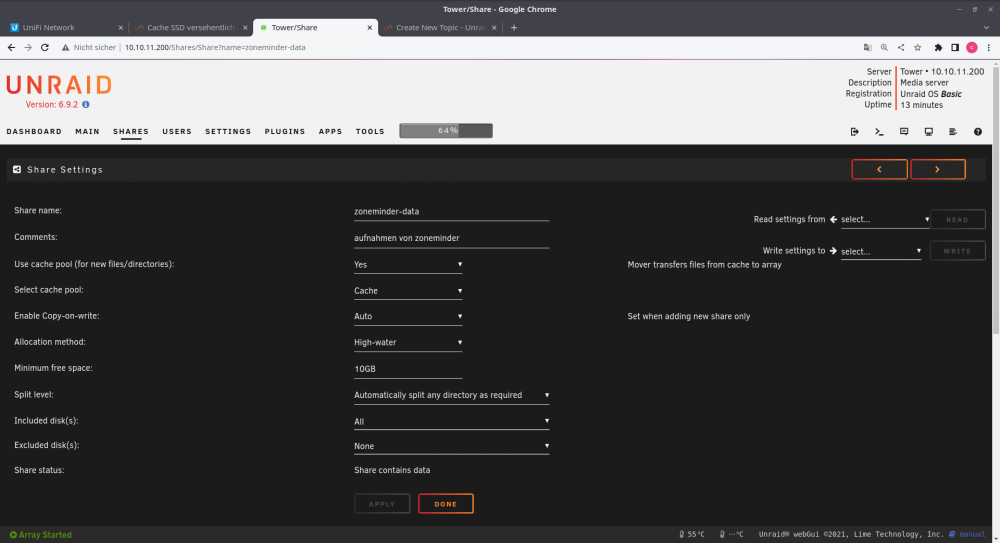Viewport: 1000px width, 543px height.
Task: Open the Allocation method dropdown
Action: (x=408, y=343)
